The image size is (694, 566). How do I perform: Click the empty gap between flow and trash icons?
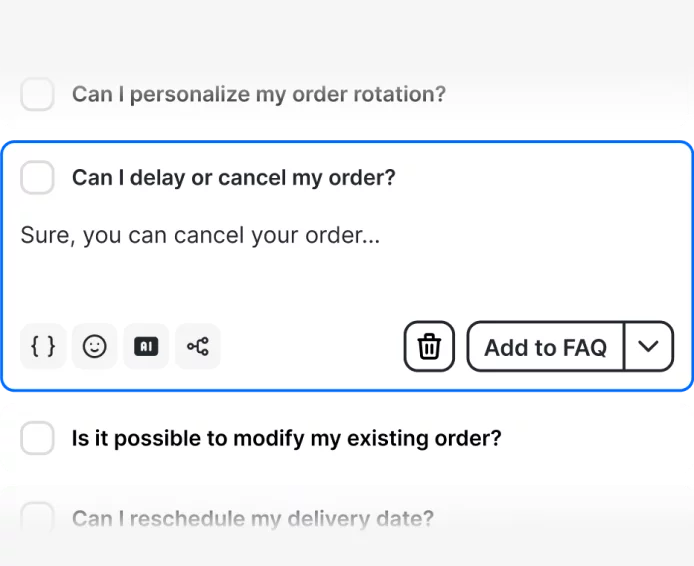[312, 347]
